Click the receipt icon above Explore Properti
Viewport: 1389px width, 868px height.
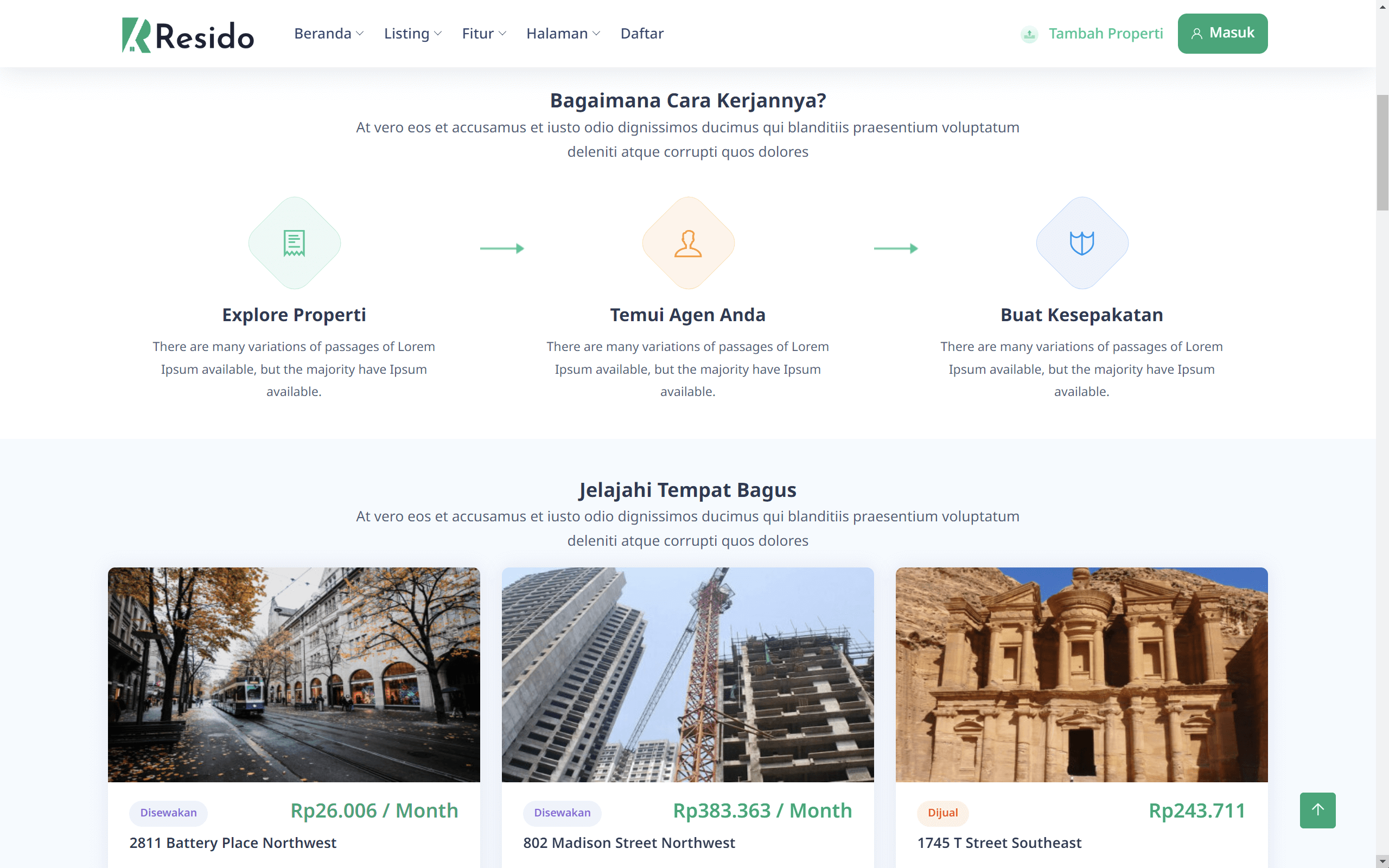[294, 243]
